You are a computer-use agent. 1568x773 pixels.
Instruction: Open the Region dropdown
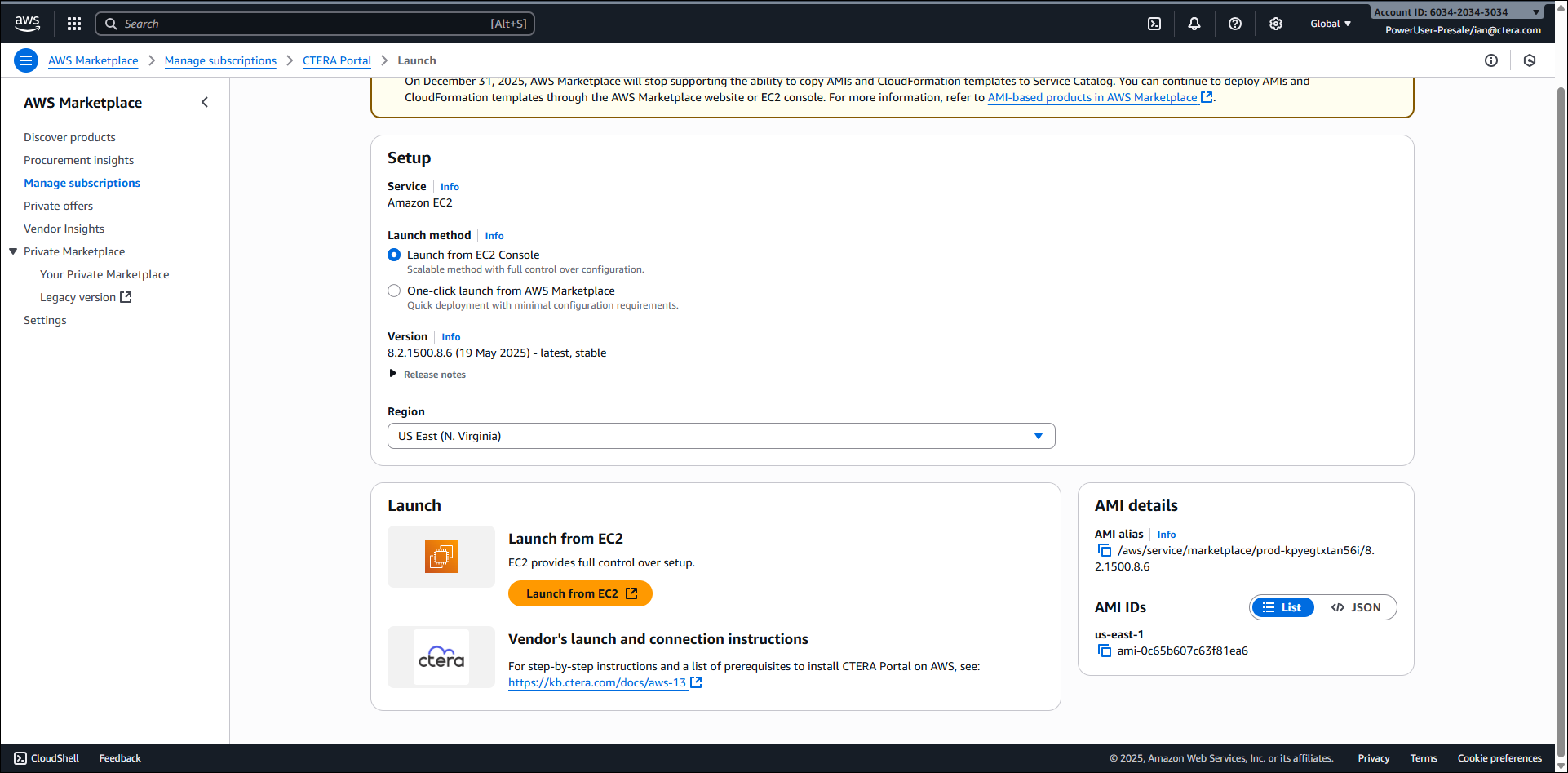click(x=721, y=436)
